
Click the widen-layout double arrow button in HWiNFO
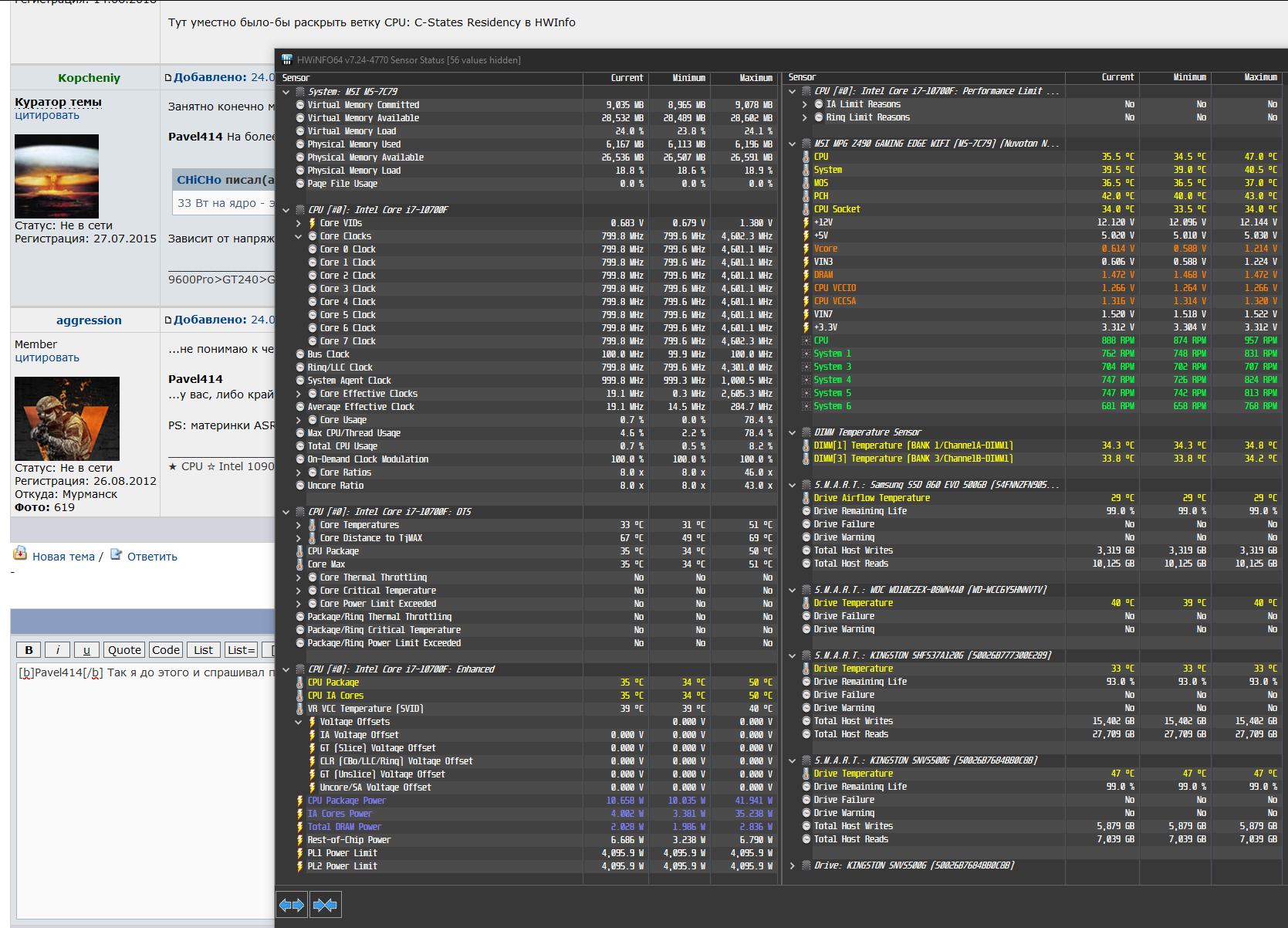point(292,905)
